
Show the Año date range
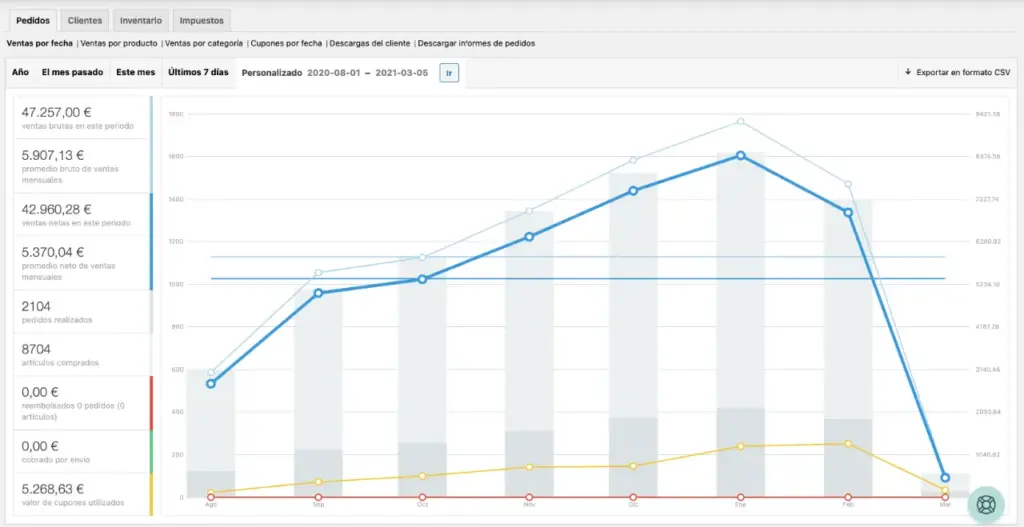point(20,72)
